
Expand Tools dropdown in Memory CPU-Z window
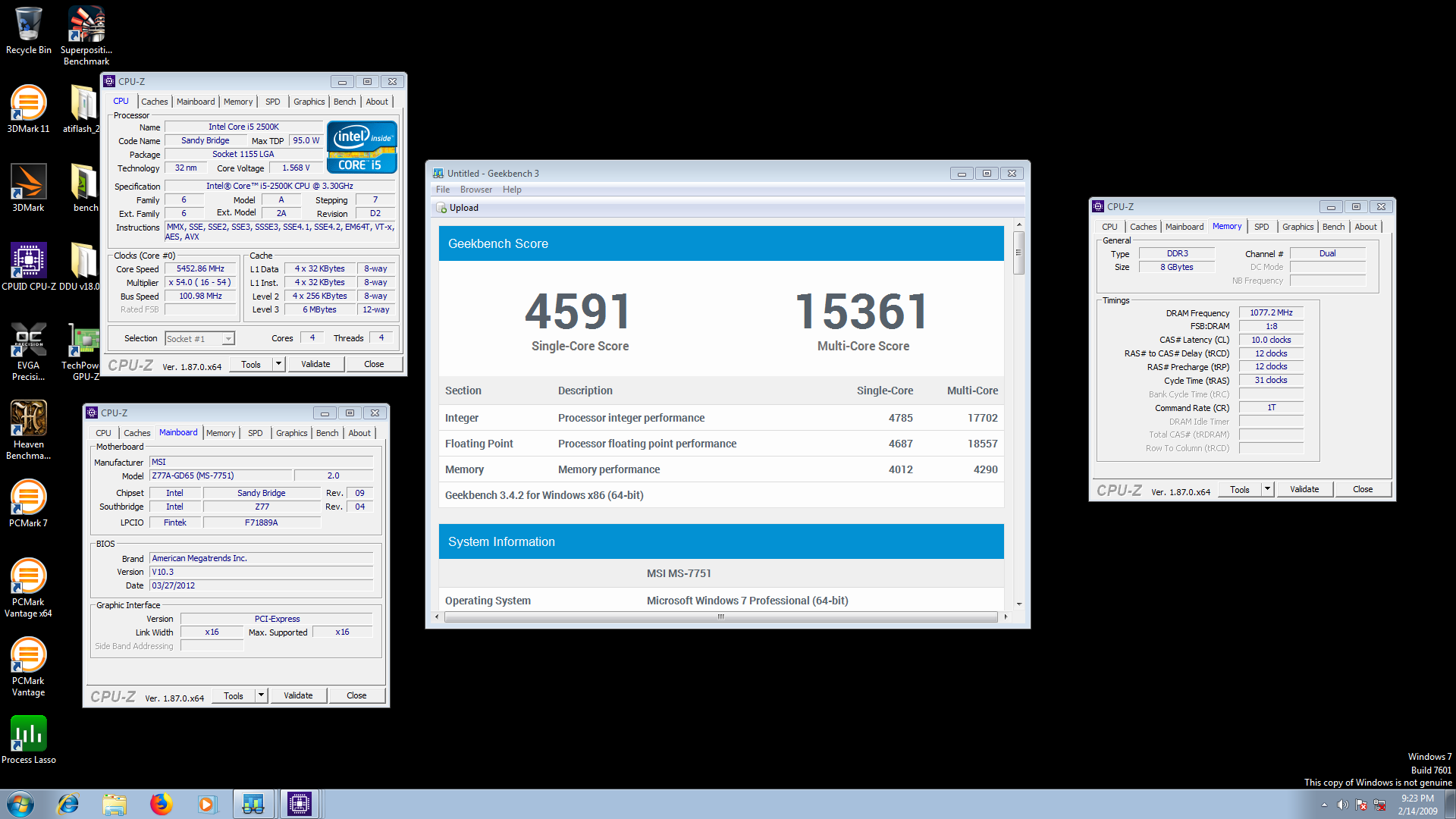(1267, 489)
